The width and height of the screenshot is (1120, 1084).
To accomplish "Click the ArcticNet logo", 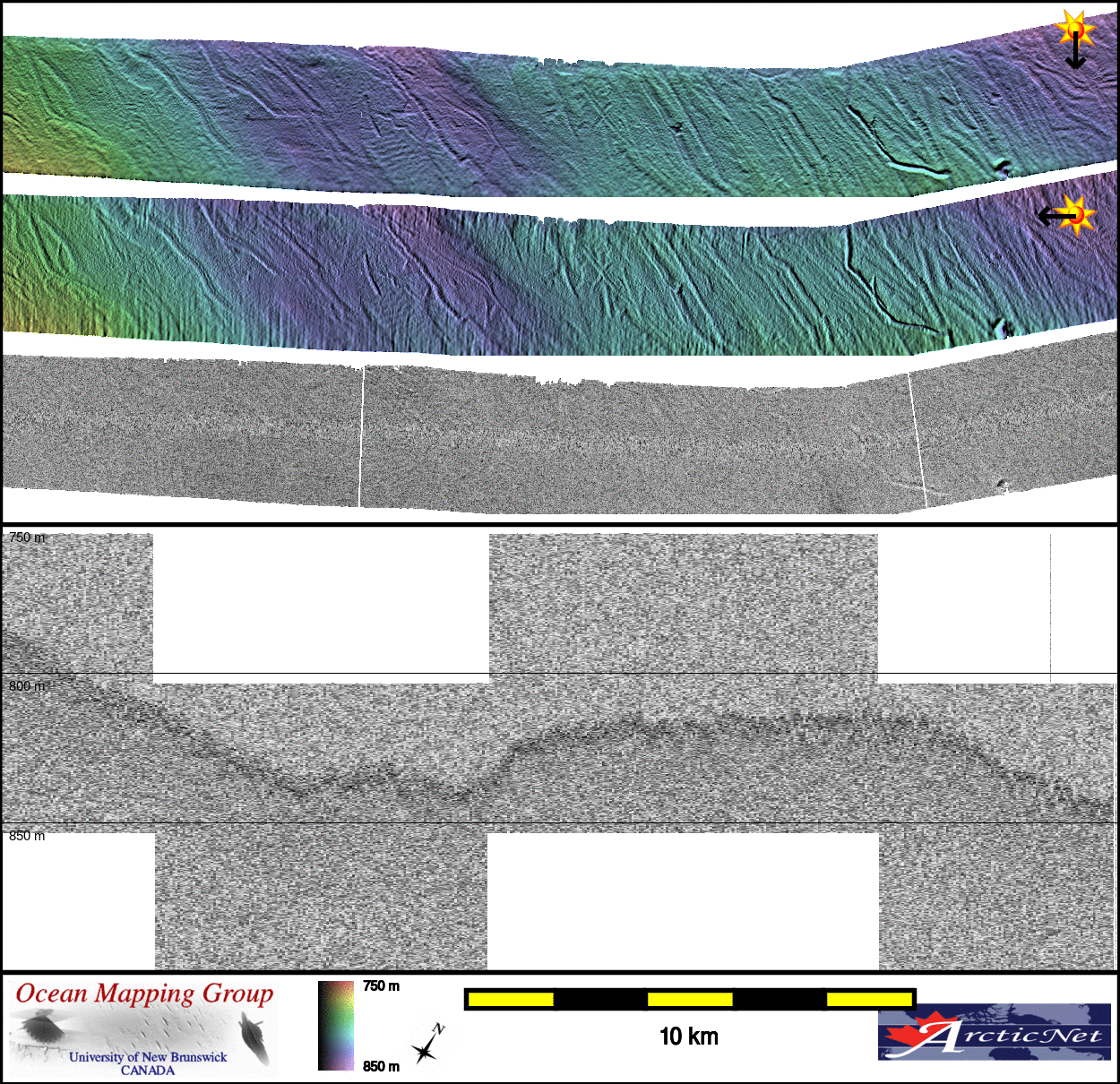I will 994,1032.
